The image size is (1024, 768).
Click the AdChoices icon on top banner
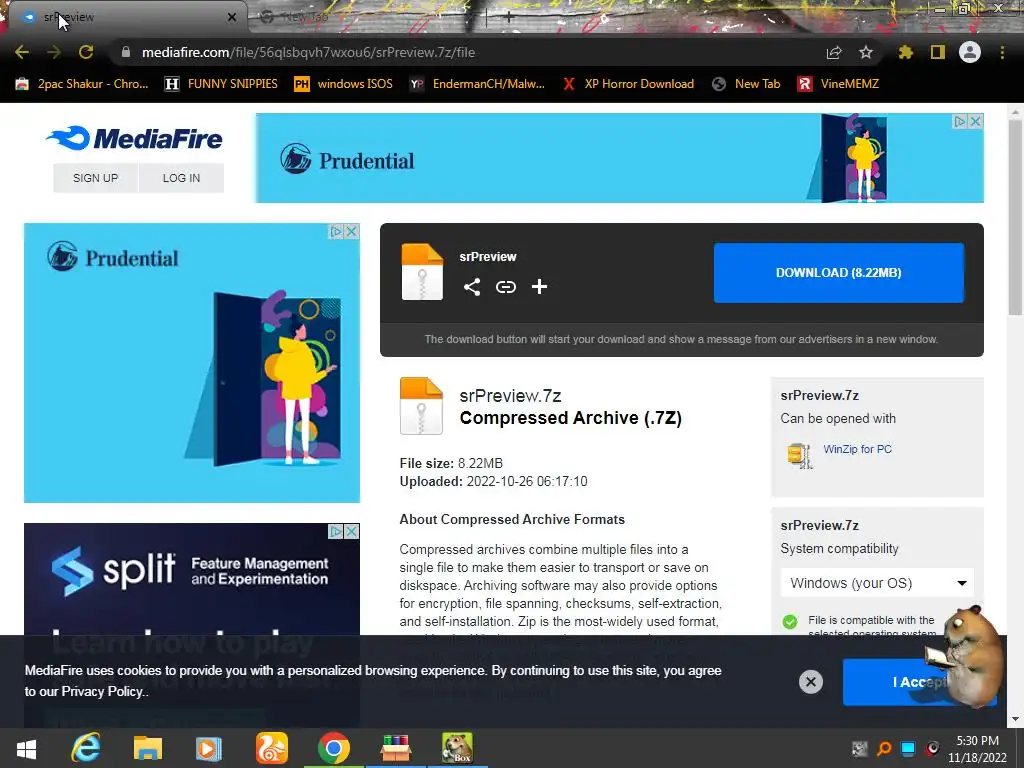960,121
